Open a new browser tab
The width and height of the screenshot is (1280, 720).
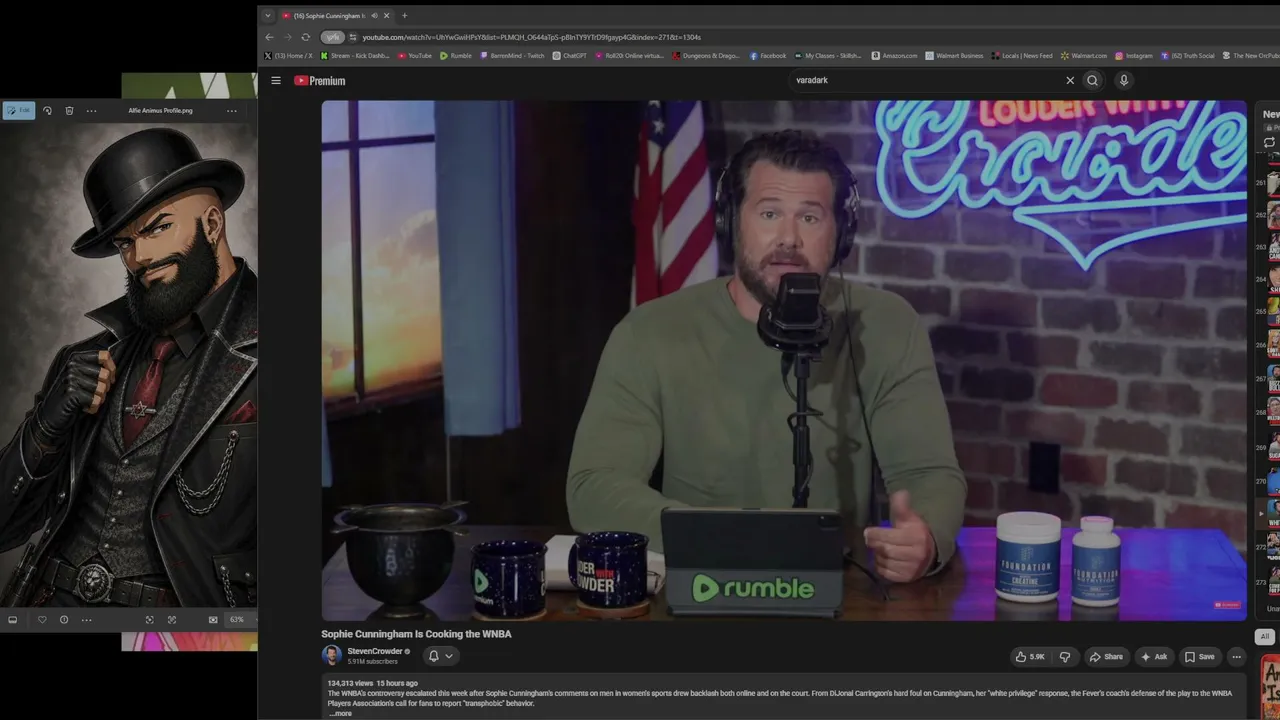click(404, 16)
